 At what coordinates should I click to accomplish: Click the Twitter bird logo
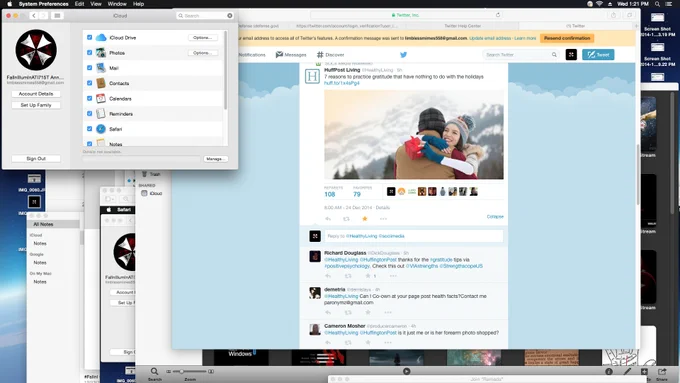point(403,55)
